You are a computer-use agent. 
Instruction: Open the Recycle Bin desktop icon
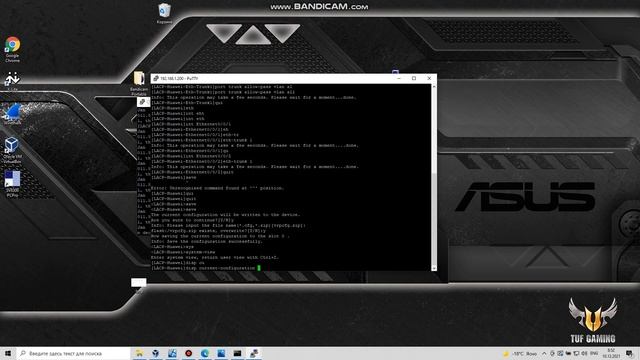(164, 13)
